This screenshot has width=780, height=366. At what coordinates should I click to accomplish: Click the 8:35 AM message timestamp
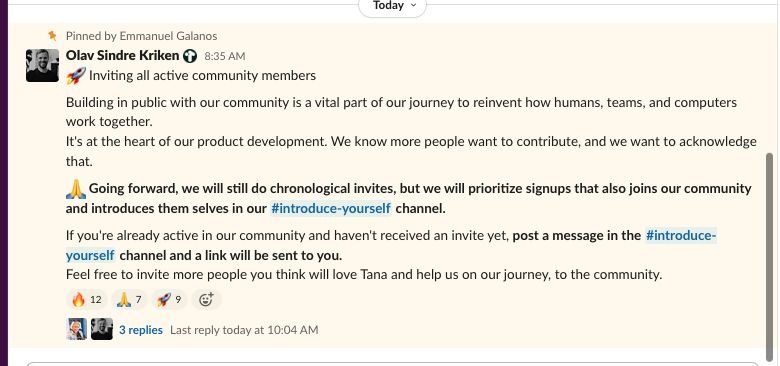(x=225, y=56)
